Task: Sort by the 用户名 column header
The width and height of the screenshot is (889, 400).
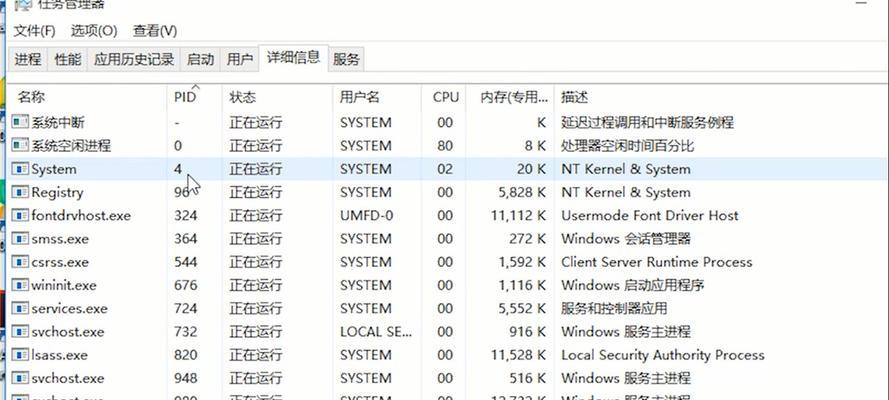Action: (x=377, y=97)
